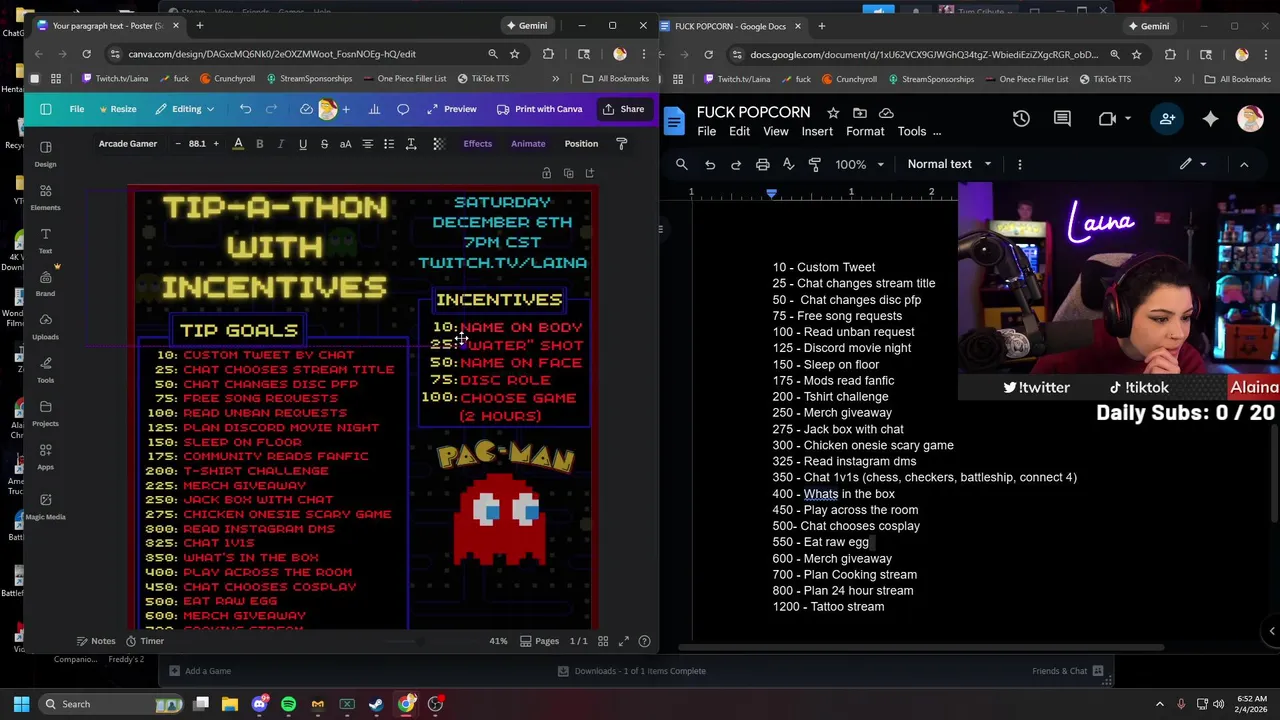Open Docs version history clock icon

1021,119
